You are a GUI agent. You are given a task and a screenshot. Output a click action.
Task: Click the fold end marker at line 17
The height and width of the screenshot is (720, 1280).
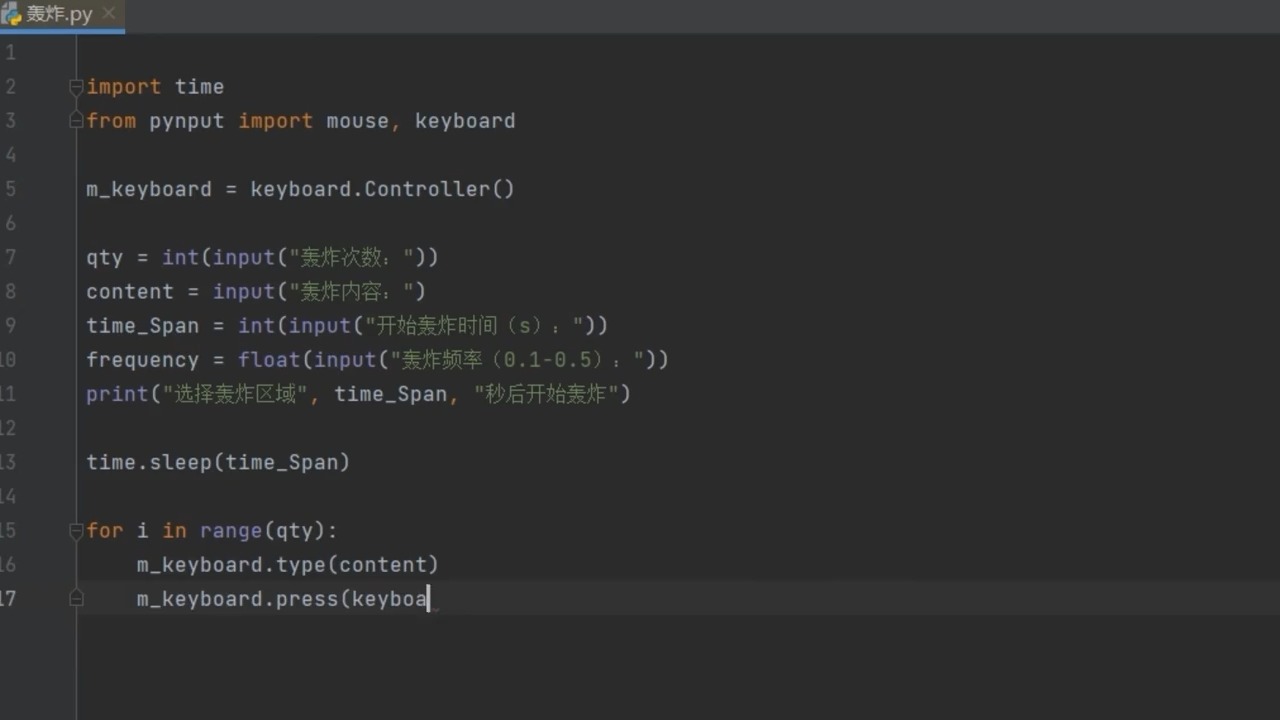pos(76,599)
